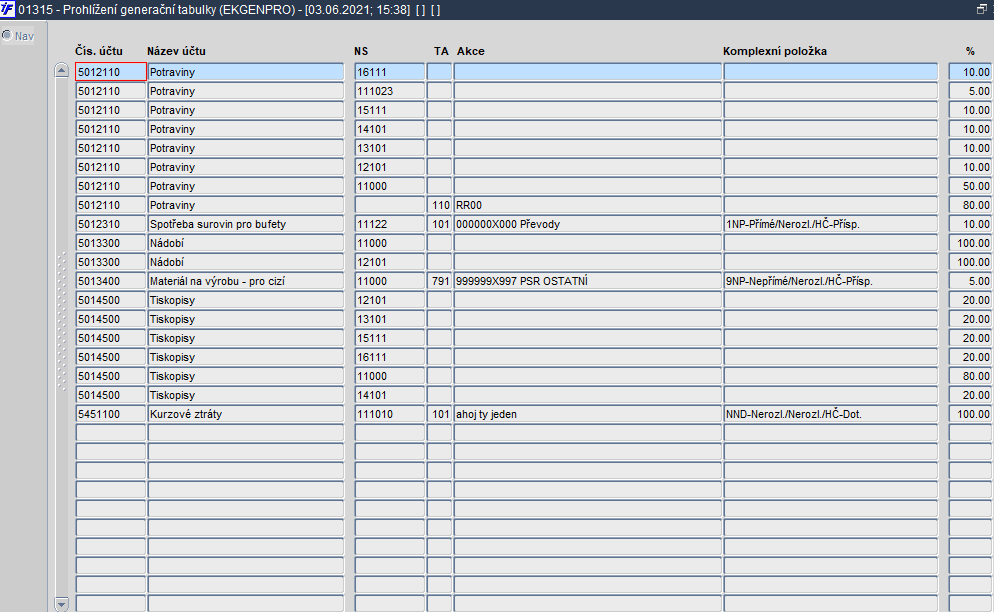Viewport: 994px width, 612px height.
Task: Click the Čís. účtu column header
Action: coord(99,51)
